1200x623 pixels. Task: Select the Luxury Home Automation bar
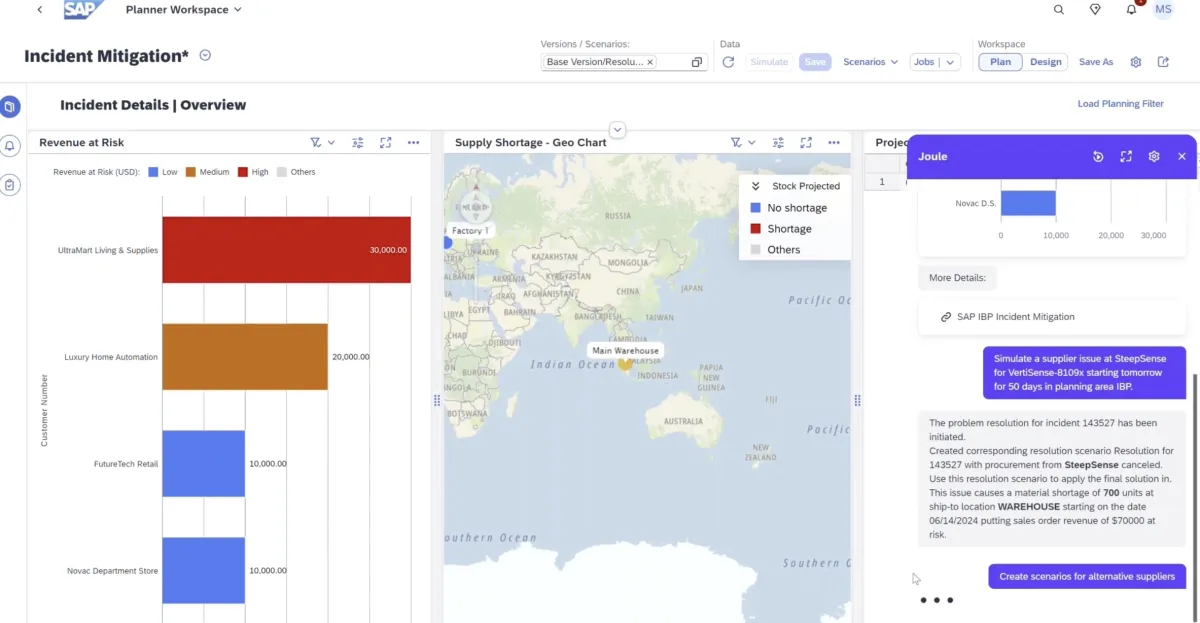(245, 357)
